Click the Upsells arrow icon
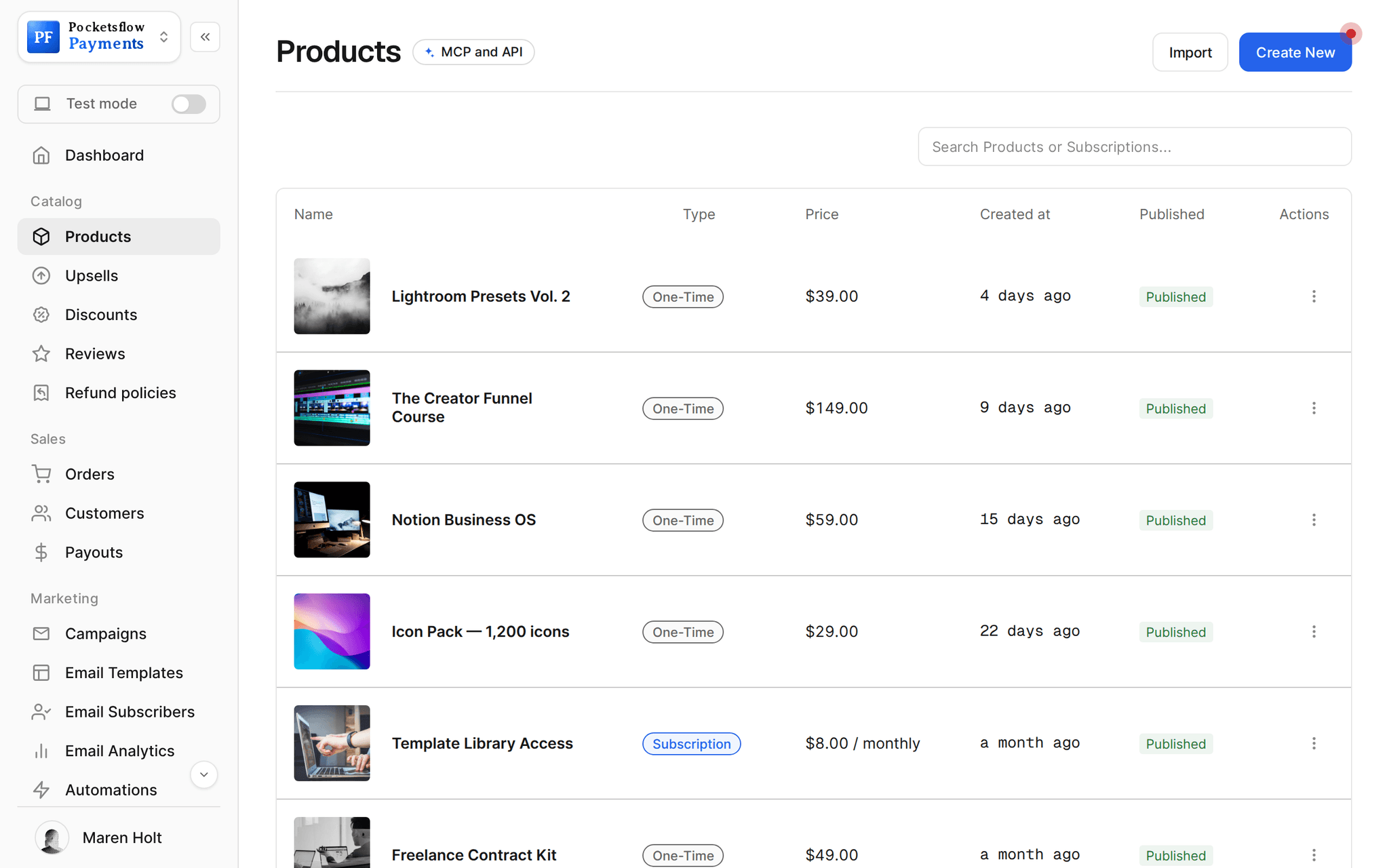1389x868 pixels. point(41,275)
